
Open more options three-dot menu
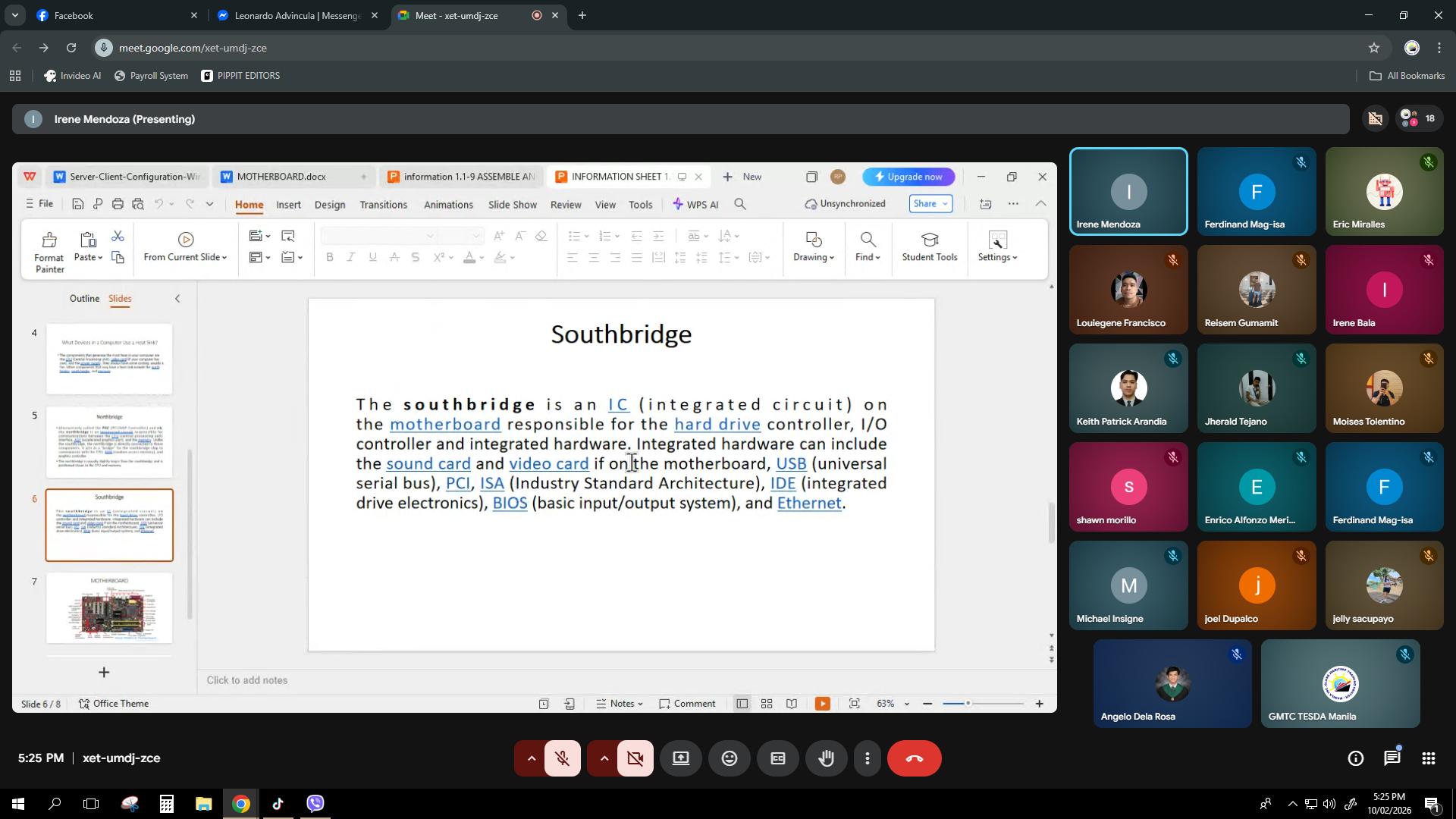(x=867, y=758)
